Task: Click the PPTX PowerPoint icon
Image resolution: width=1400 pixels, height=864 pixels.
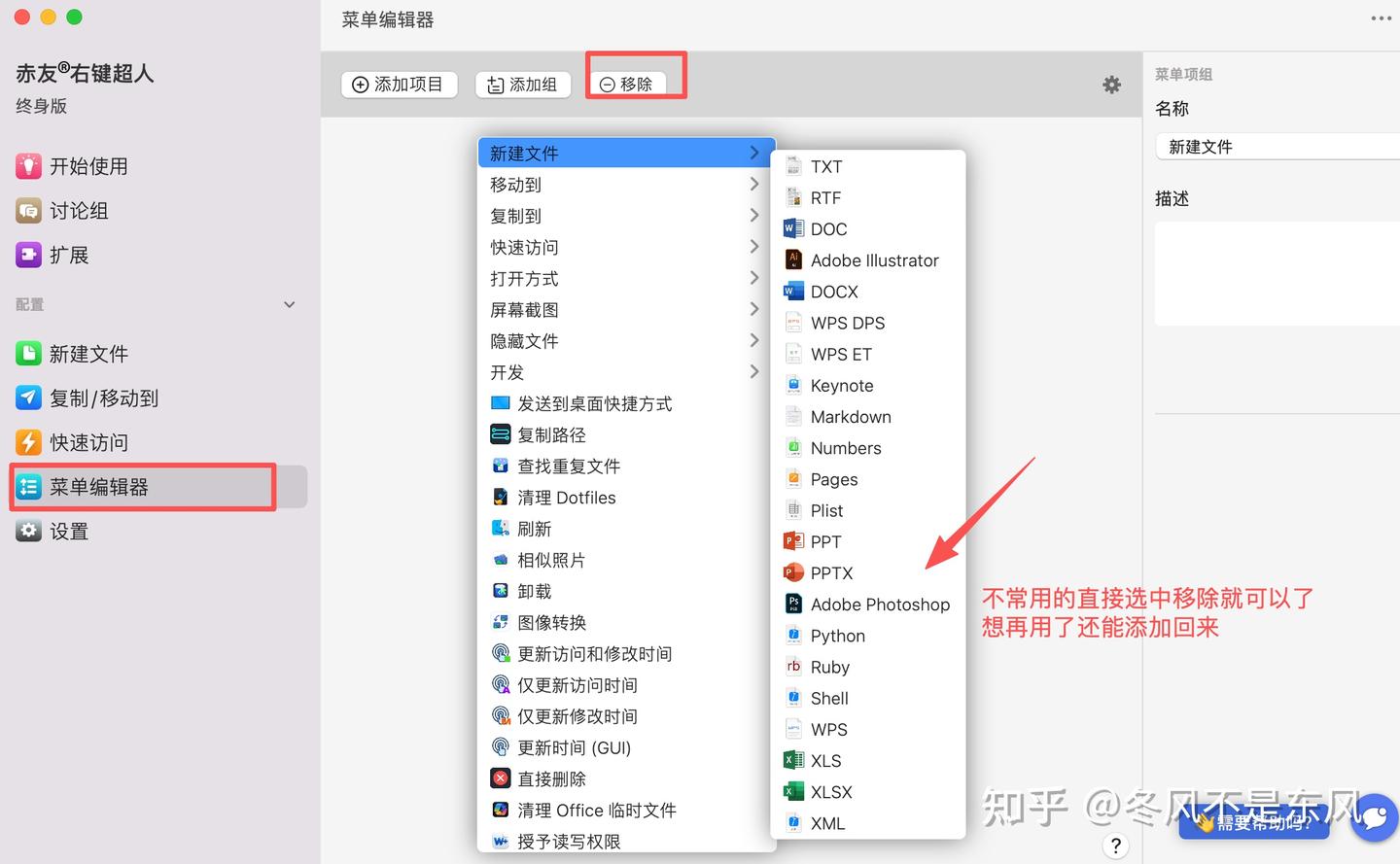Action: point(793,573)
